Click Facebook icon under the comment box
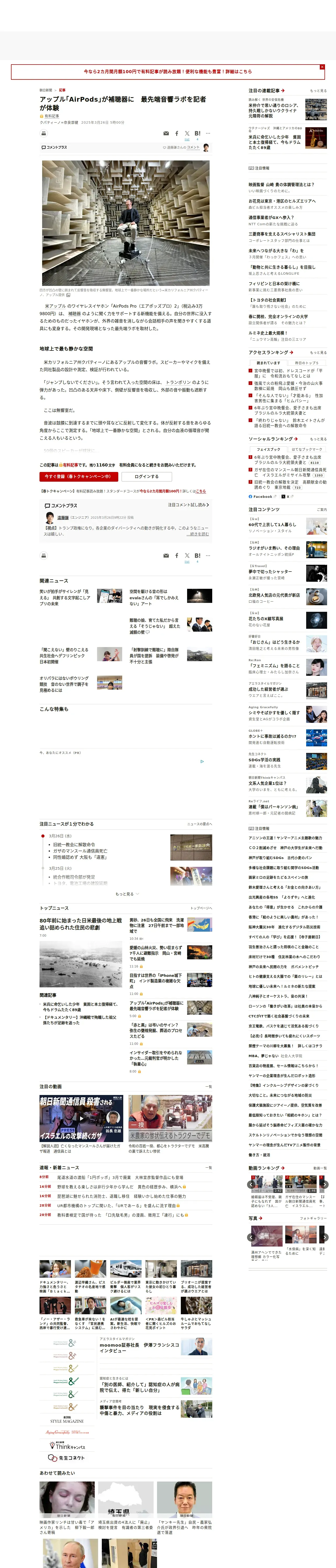This screenshot has height=1568, width=336. (177, 556)
